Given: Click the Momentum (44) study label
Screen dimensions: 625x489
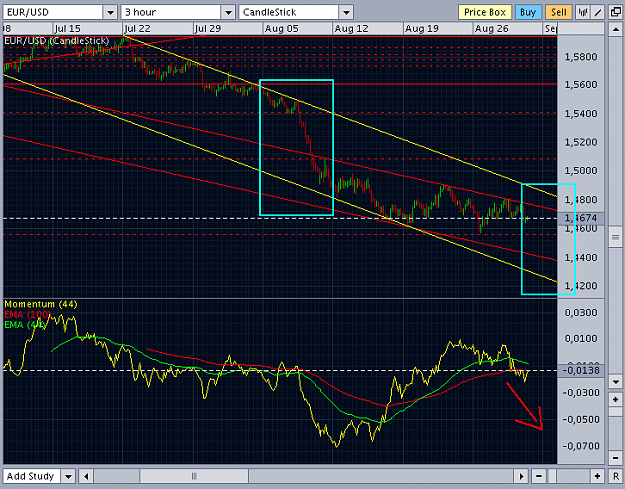Looking at the screenshot, I should click(41, 304).
